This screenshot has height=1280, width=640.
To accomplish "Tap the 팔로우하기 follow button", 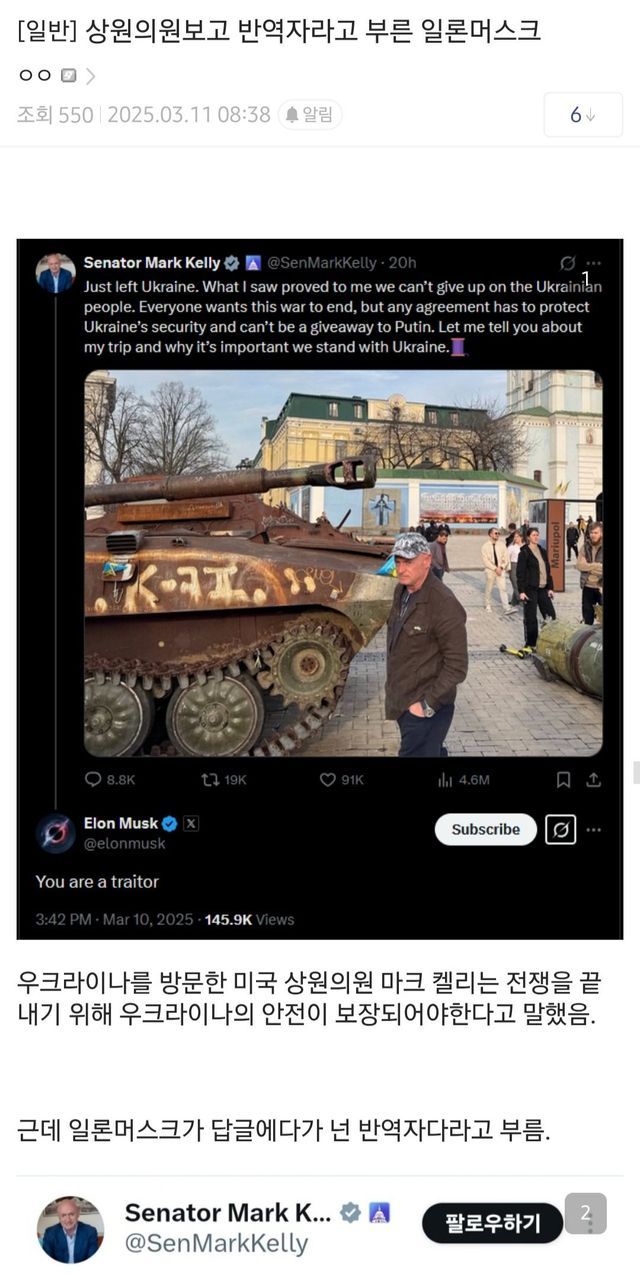I will click(x=492, y=1222).
